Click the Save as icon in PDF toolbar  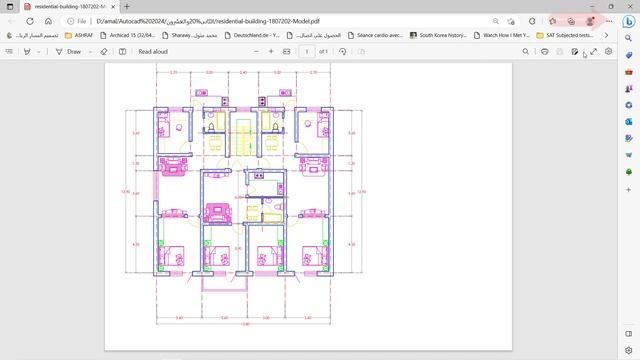click(x=575, y=51)
